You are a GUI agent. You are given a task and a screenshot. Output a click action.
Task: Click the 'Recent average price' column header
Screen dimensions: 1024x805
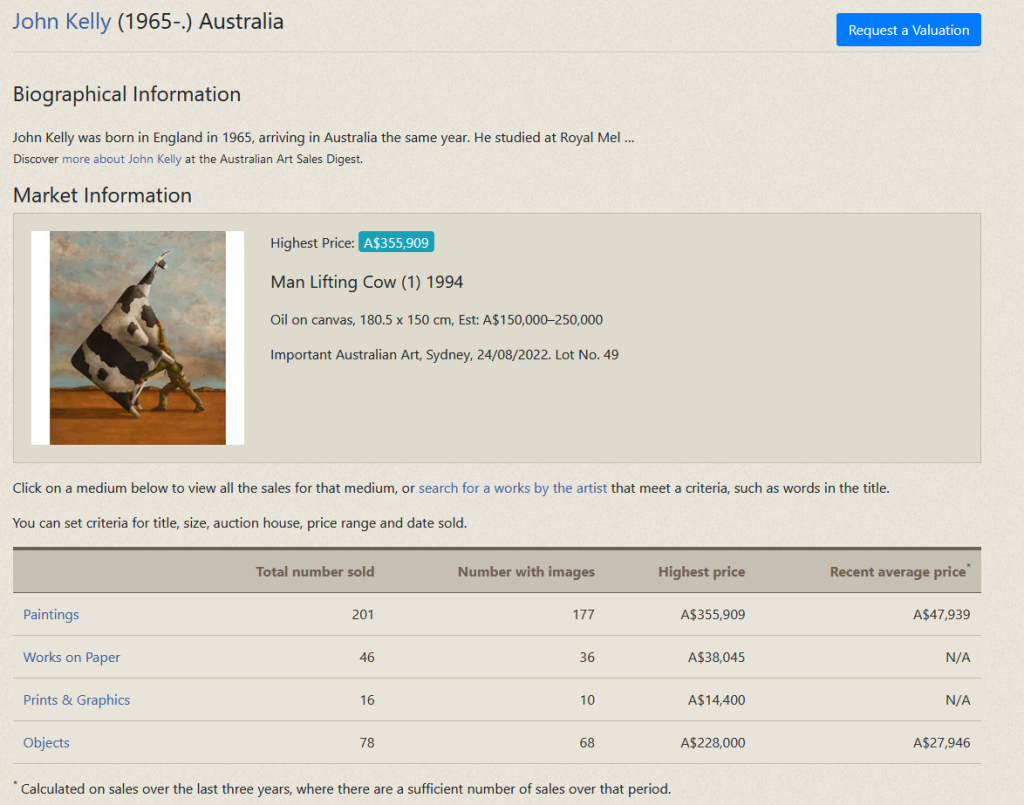pos(897,572)
